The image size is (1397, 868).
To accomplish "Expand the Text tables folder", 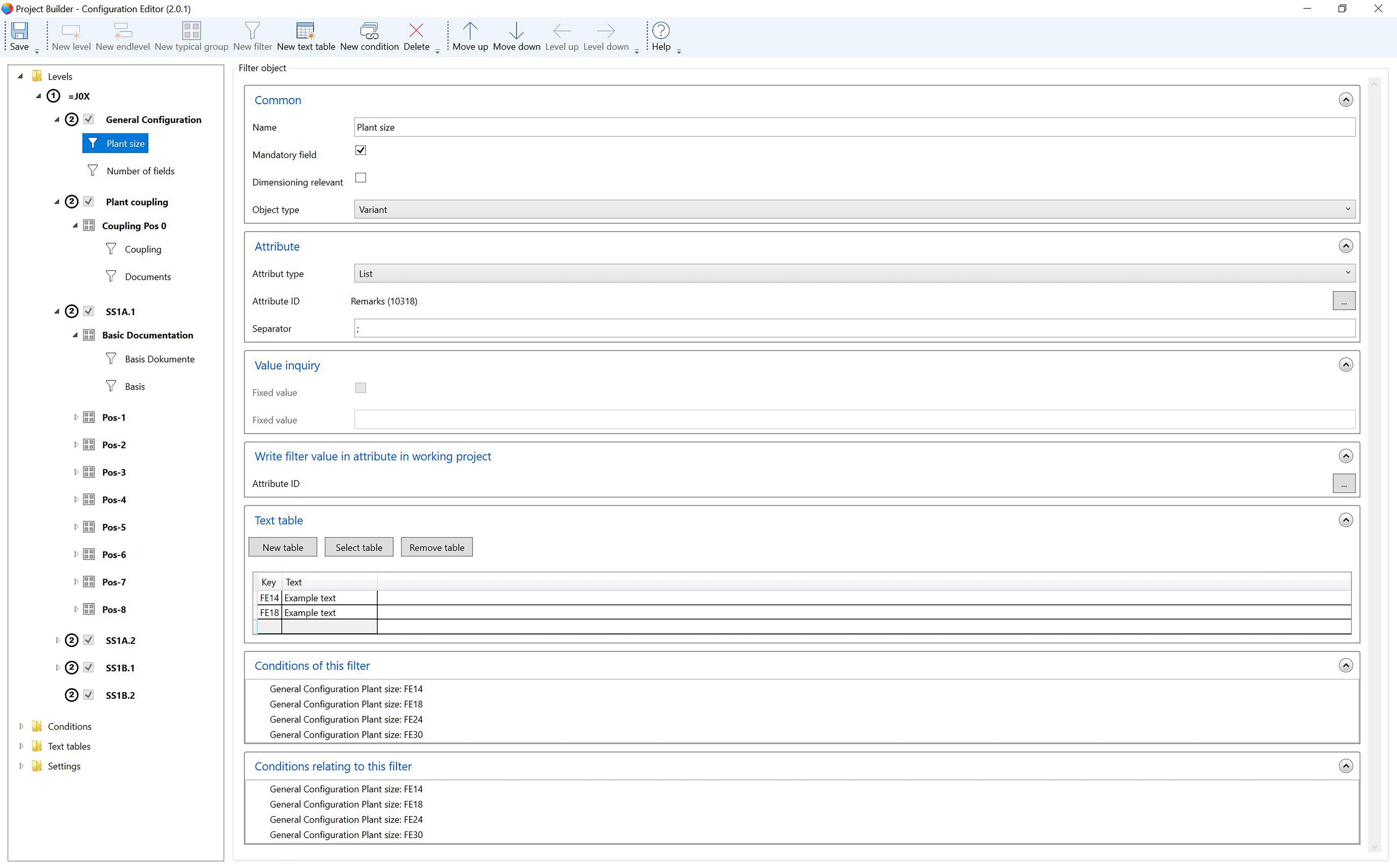I will point(21,746).
